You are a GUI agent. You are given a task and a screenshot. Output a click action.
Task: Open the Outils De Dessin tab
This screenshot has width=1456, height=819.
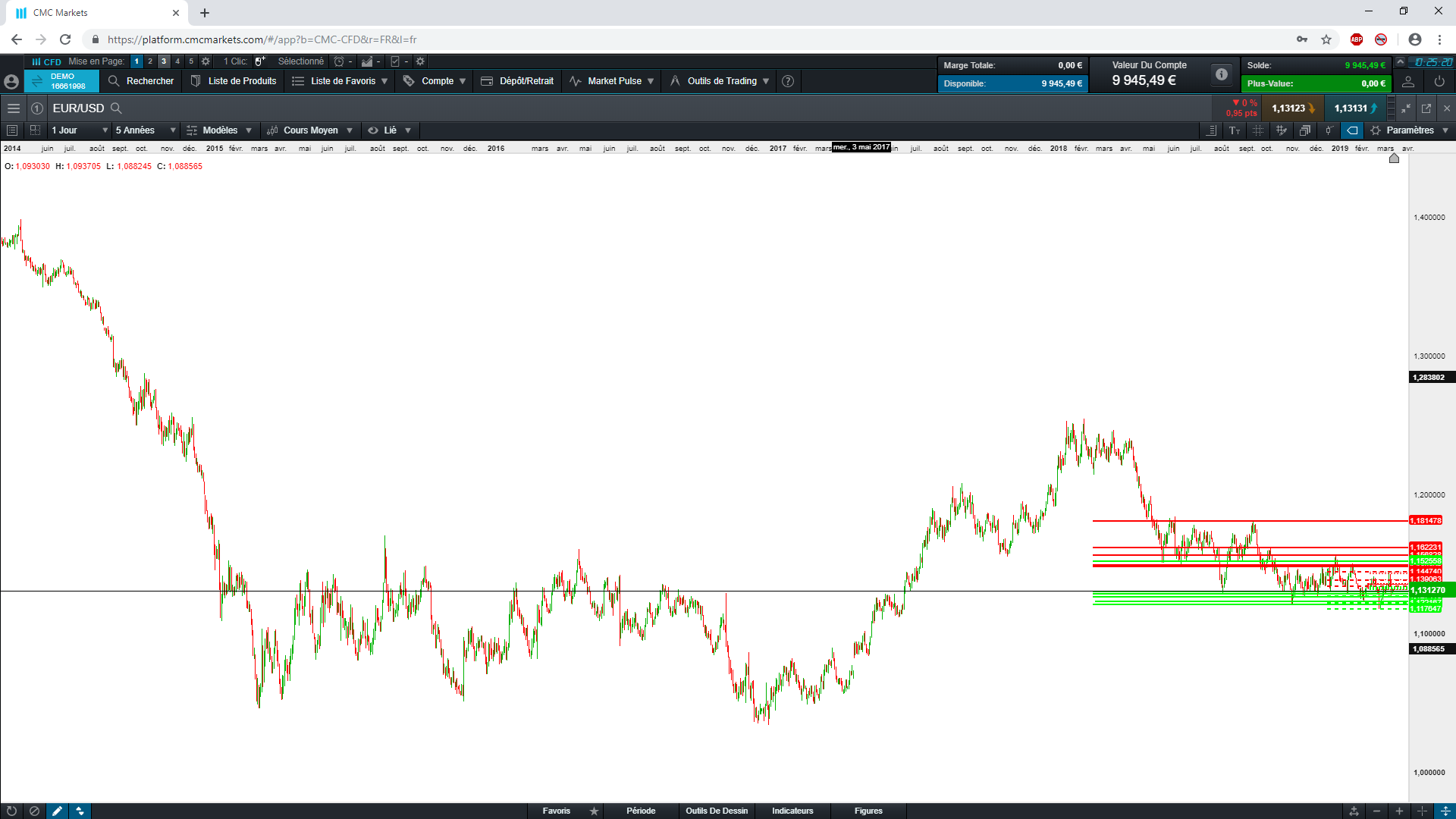click(x=717, y=811)
